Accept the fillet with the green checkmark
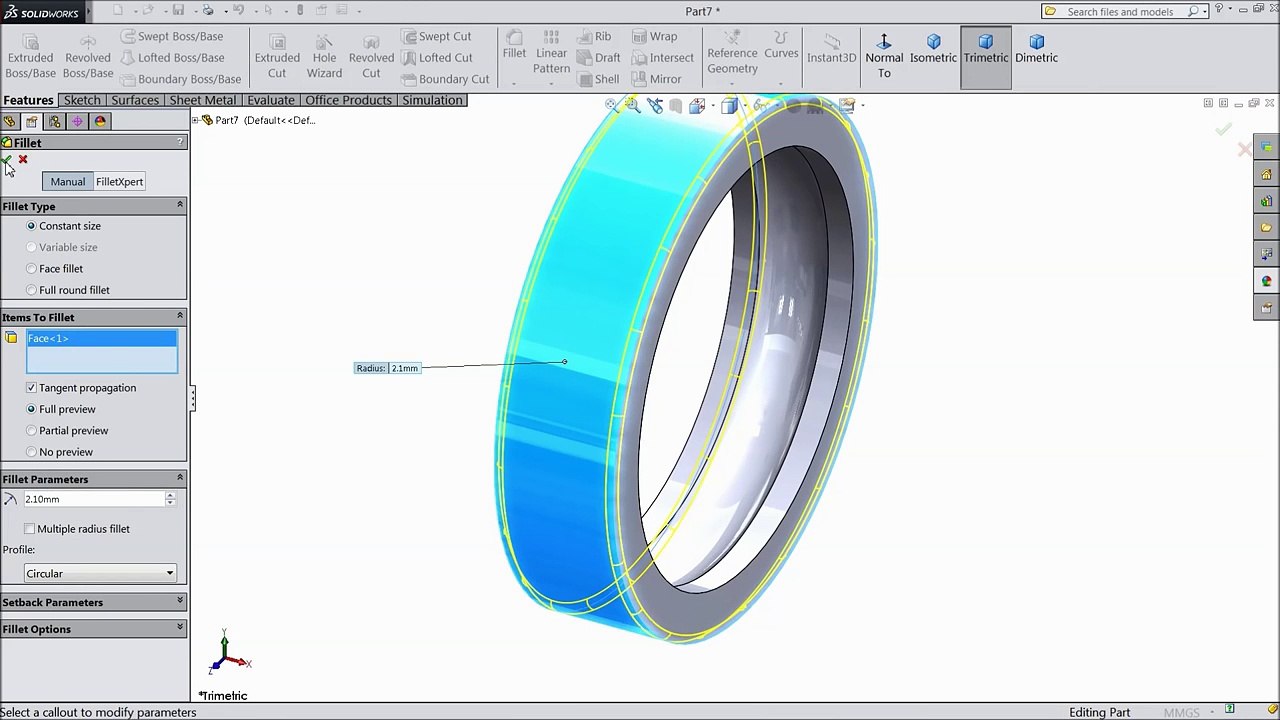 pyautogui.click(x=8, y=160)
